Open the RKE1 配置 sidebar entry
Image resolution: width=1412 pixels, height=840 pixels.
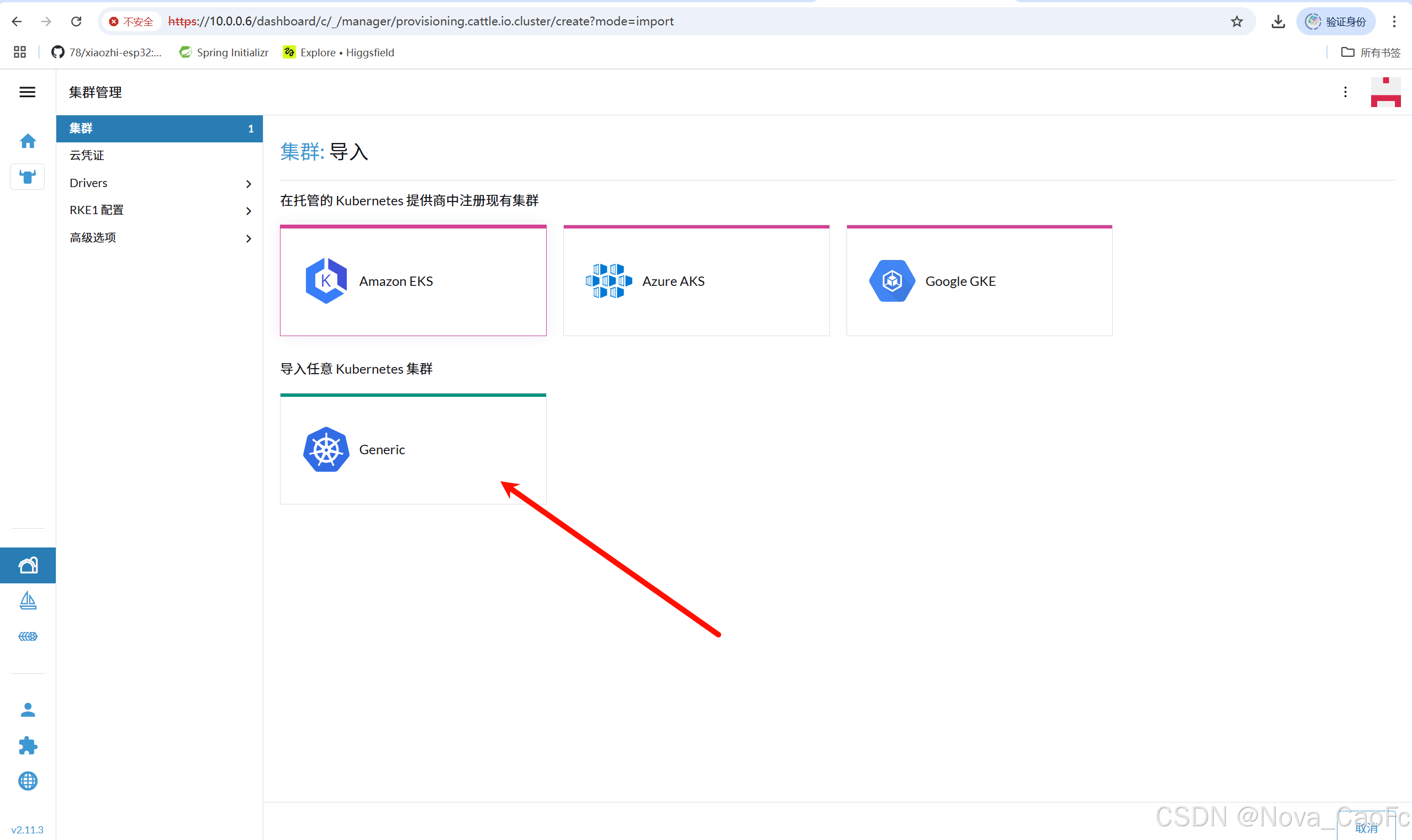tap(159, 210)
